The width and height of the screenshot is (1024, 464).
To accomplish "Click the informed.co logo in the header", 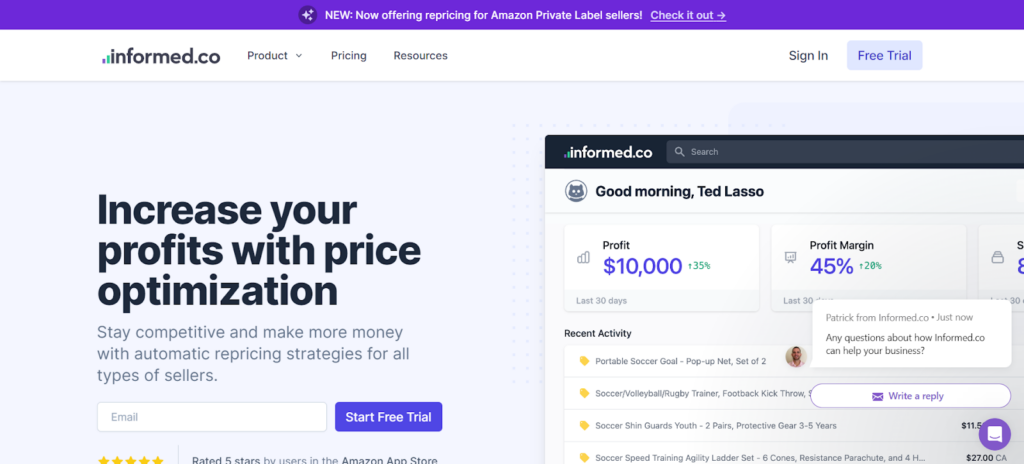I will (161, 56).
